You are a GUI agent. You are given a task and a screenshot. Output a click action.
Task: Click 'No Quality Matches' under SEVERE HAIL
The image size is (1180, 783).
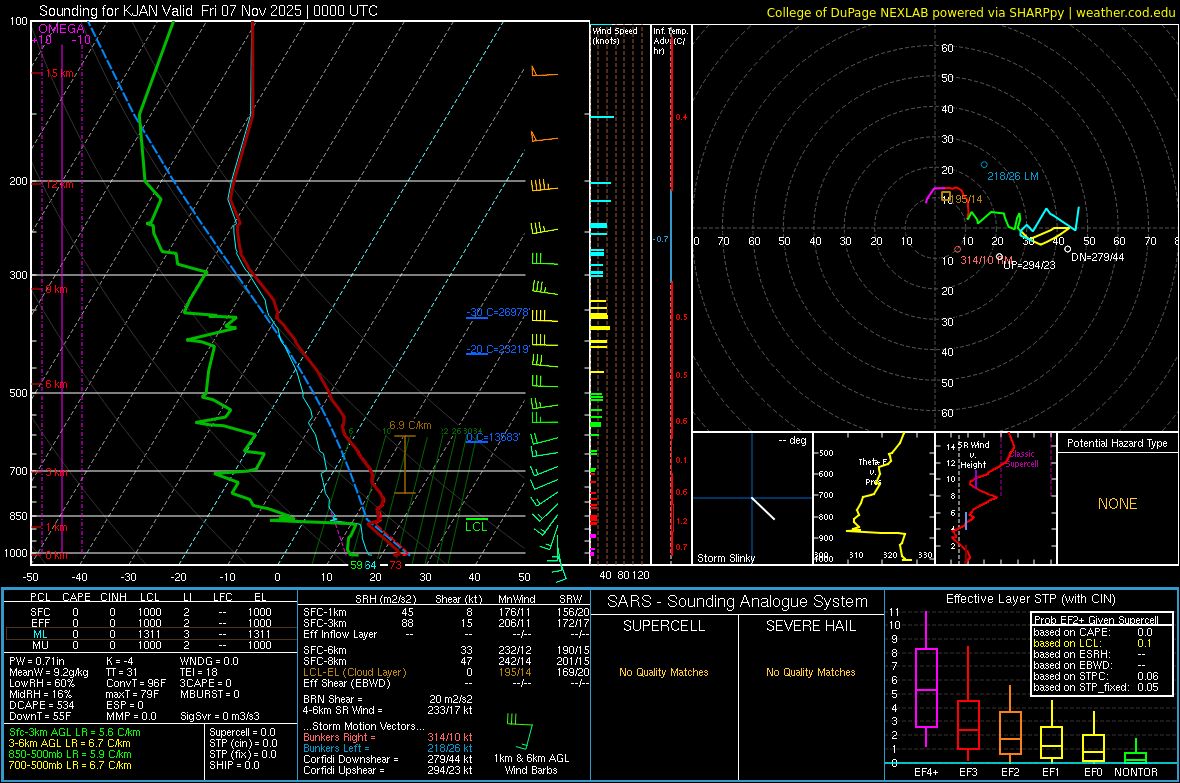pyautogui.click(x=810, y=672)
